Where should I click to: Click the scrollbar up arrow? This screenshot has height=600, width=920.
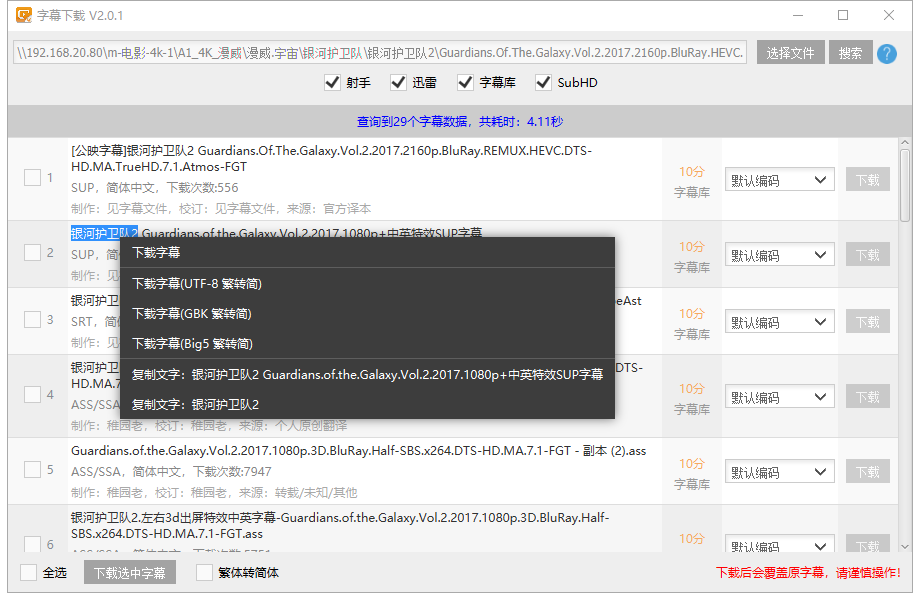(905, 143)
